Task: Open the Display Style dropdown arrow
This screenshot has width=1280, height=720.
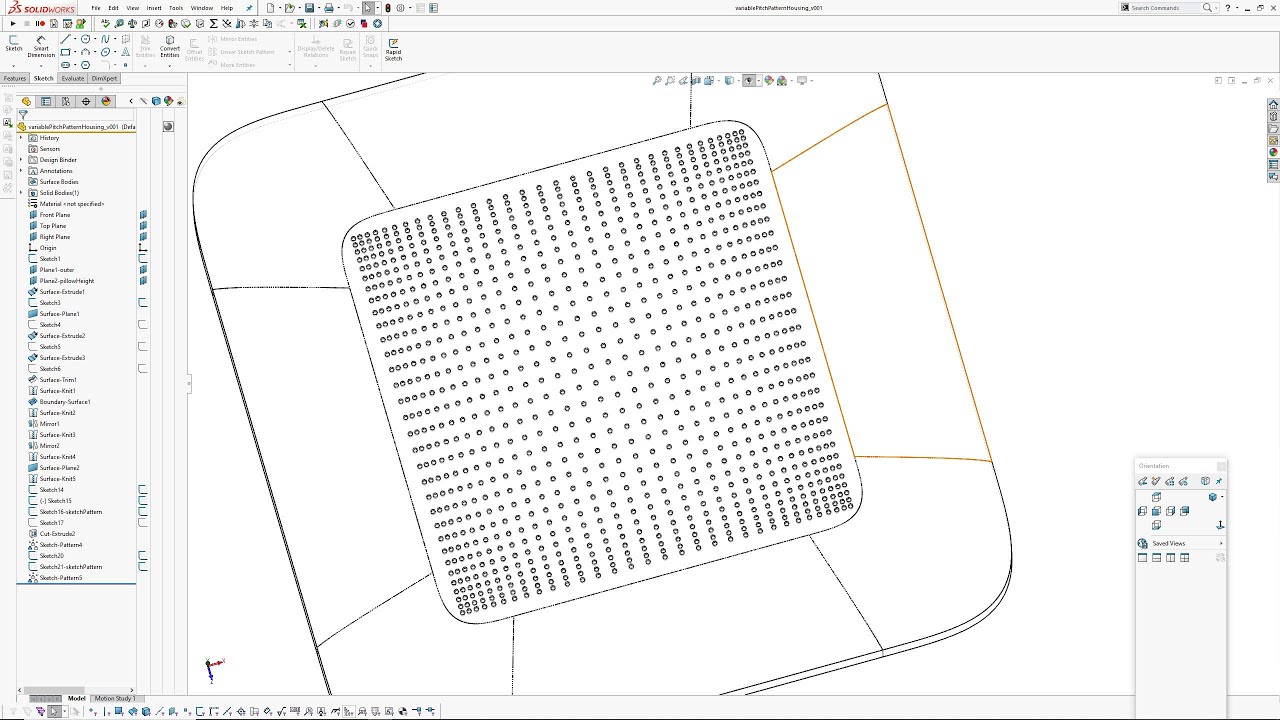Action: tap(737, 80)
